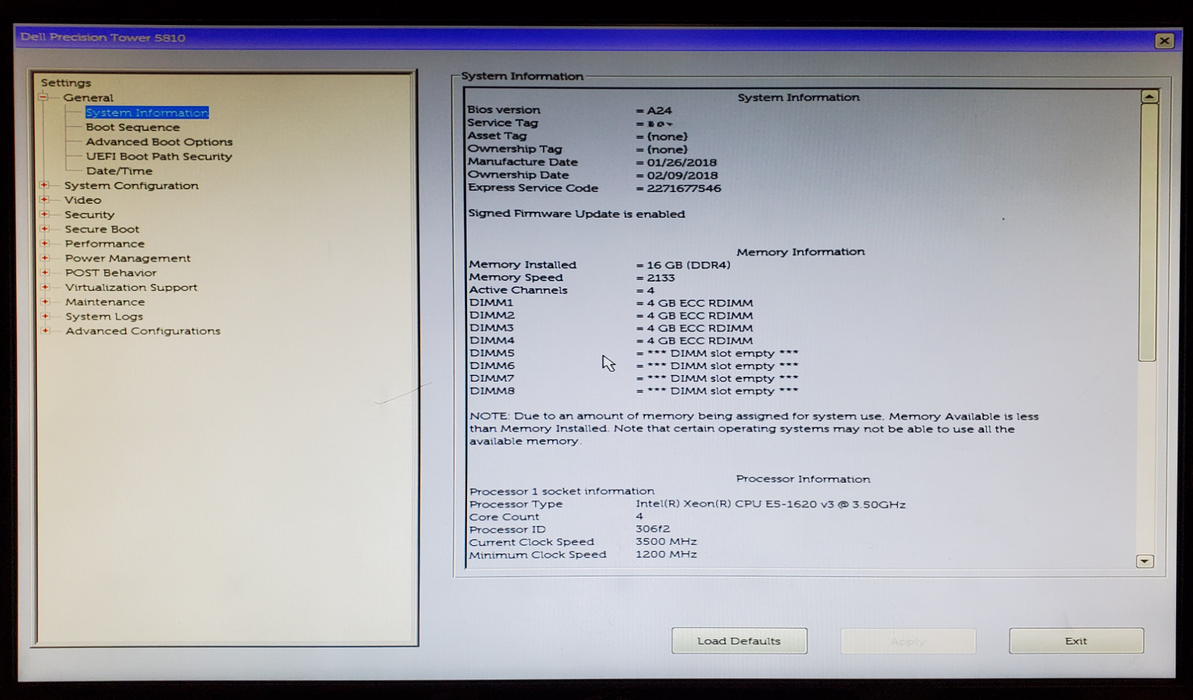
Task: Select the General category label
Action: pyautogui.click(x=88, y=97)
